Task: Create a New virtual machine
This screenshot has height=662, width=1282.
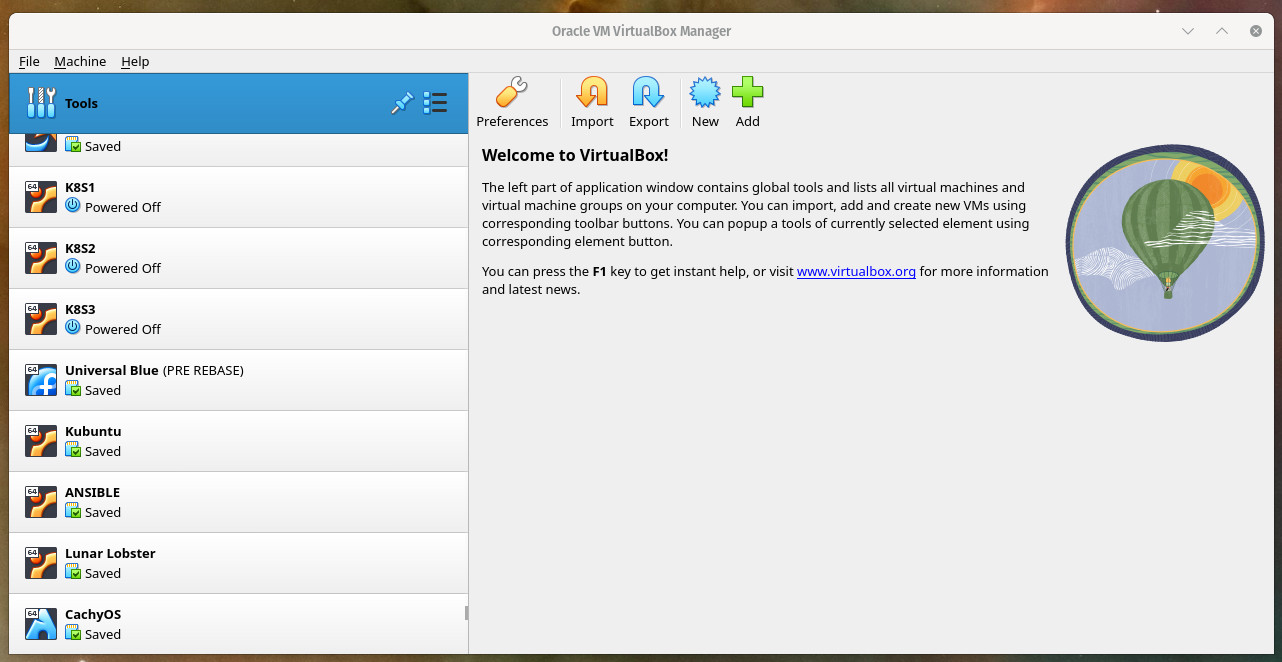Action: [x=705, y=93]
